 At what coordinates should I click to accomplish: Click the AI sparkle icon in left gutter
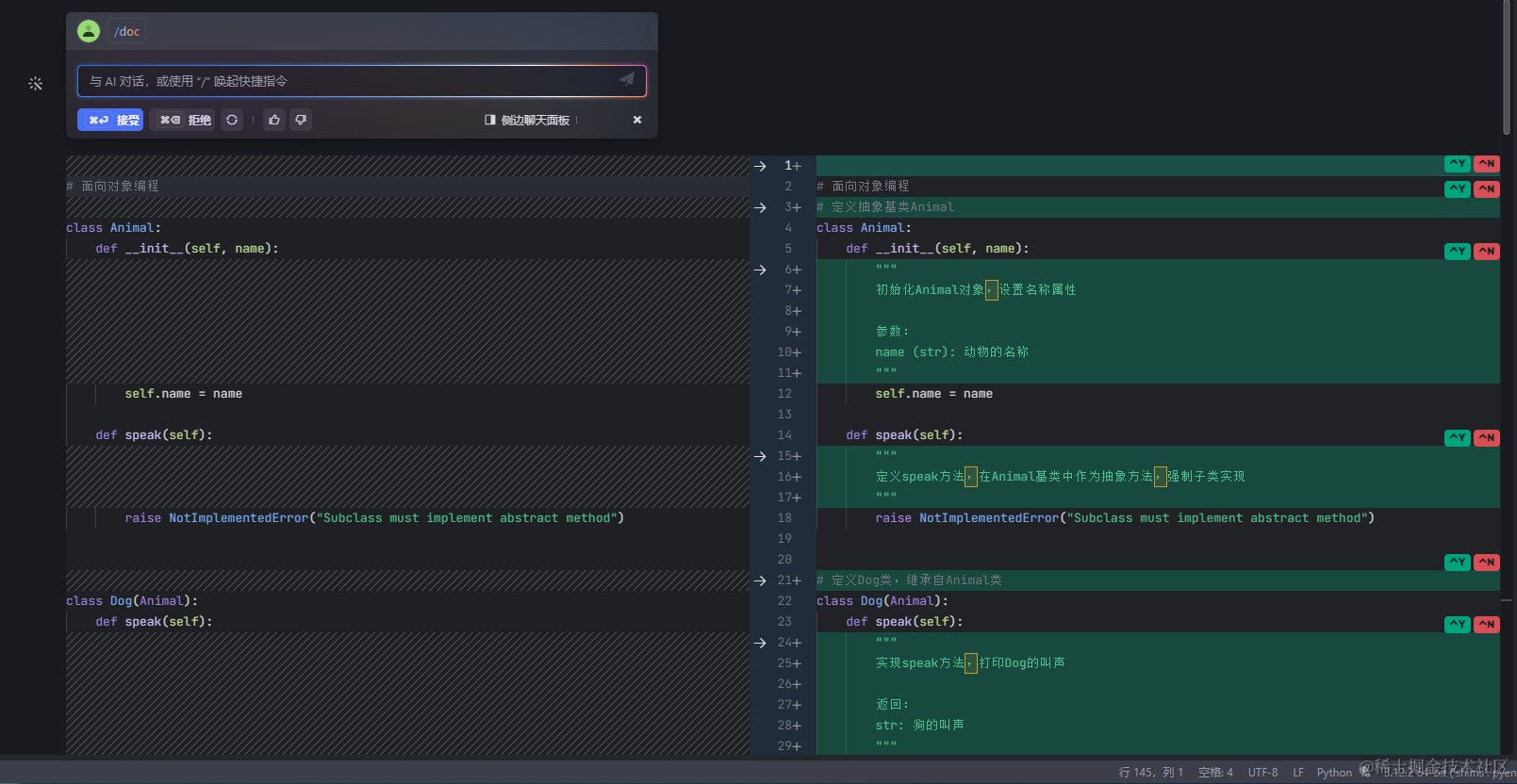click(35, 84)
